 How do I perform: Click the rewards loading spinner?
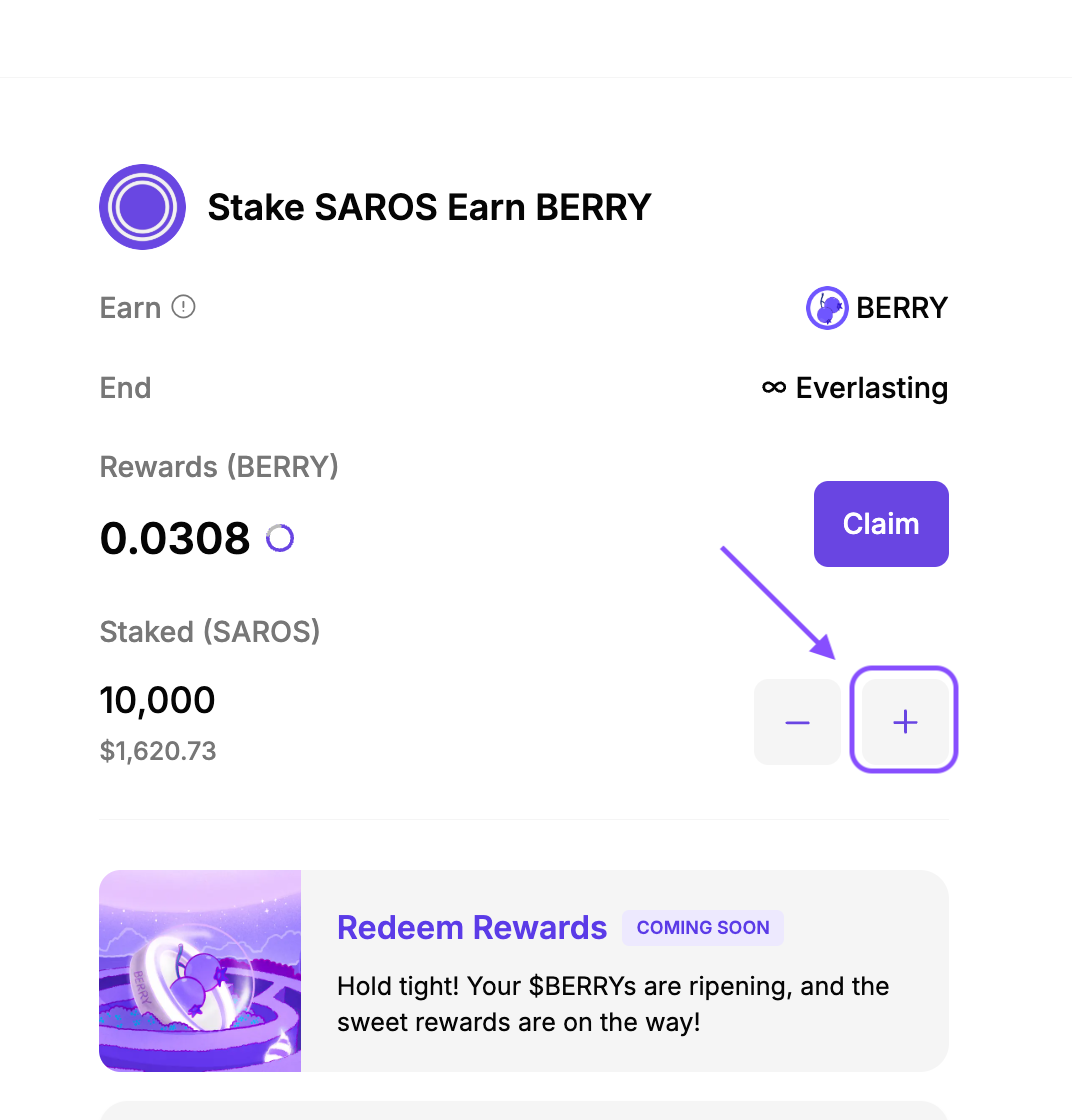pos(280,539)
